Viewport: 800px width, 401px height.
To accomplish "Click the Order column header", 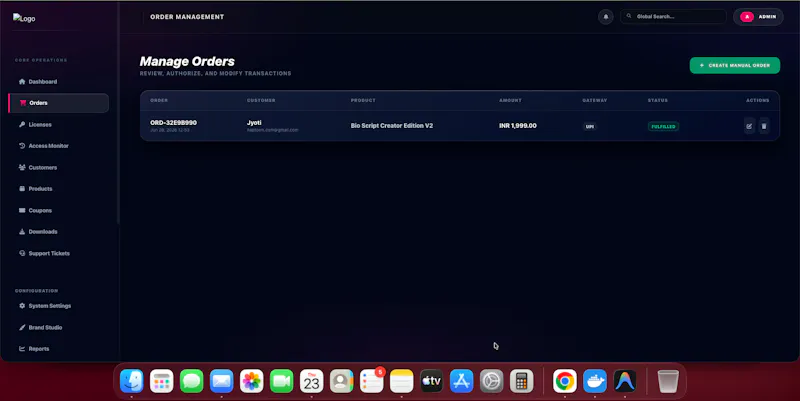I will pyautogui.click(x=159, y=101).
